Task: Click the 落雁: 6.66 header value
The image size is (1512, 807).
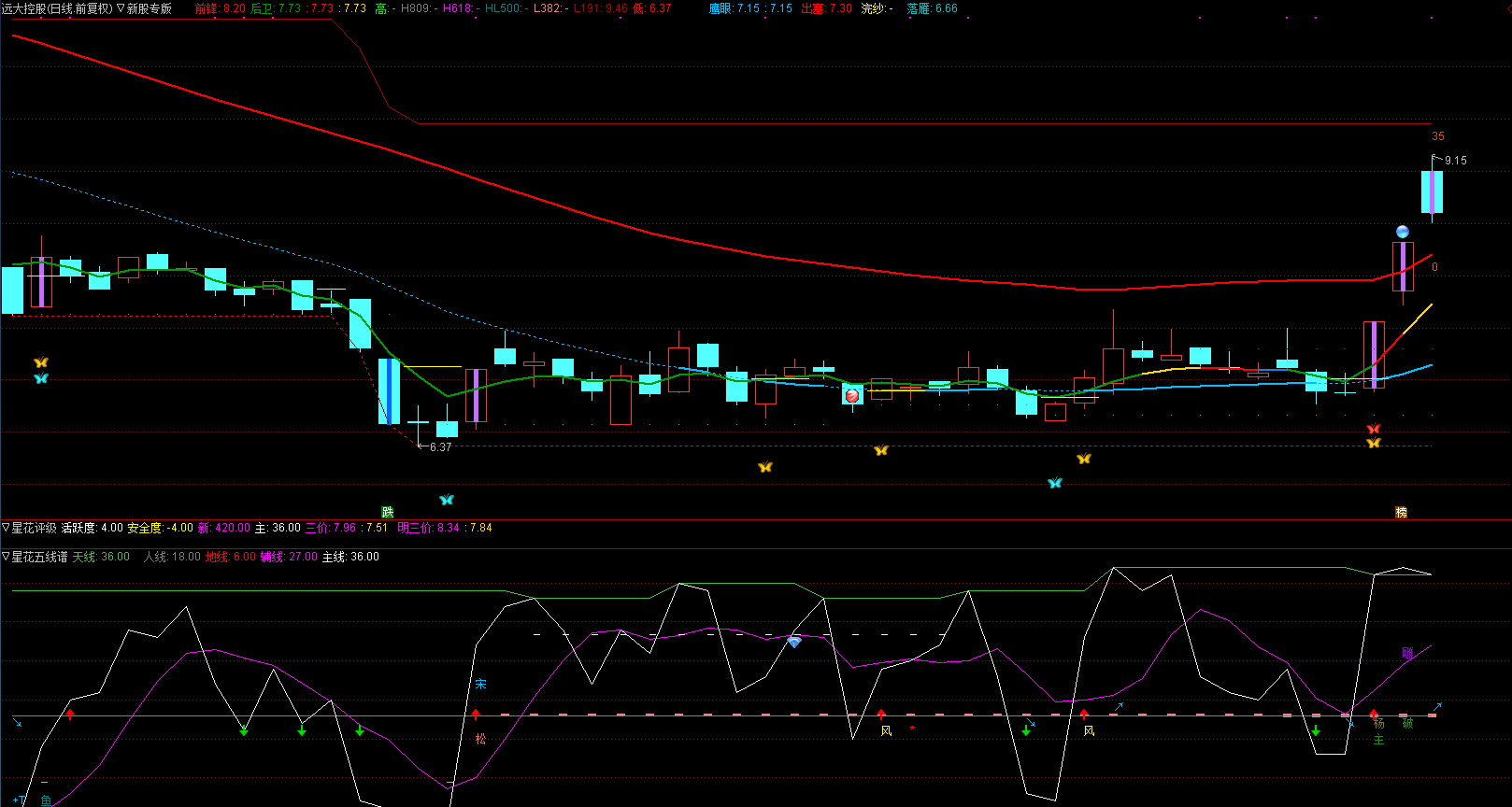Action: tap(933, 8)
